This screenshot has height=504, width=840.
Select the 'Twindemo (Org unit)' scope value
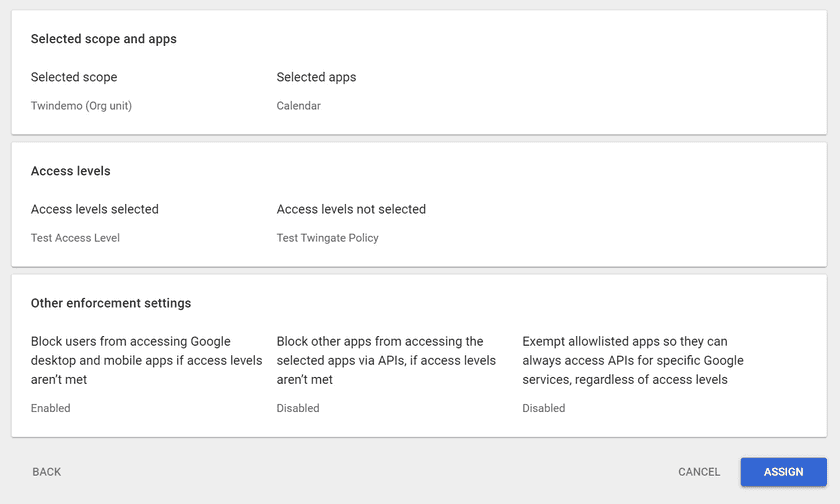81,106
